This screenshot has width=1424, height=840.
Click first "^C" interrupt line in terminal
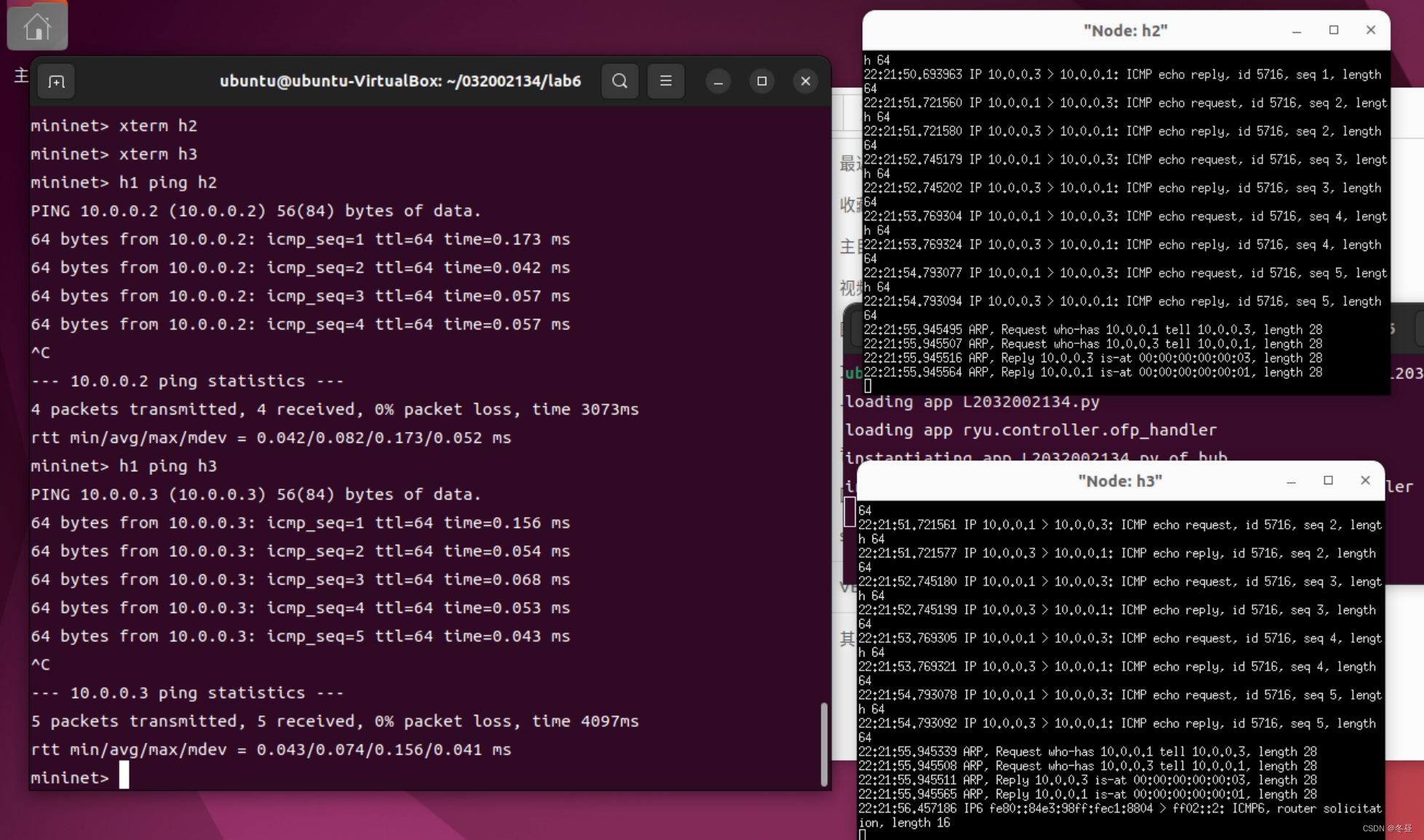41,353
